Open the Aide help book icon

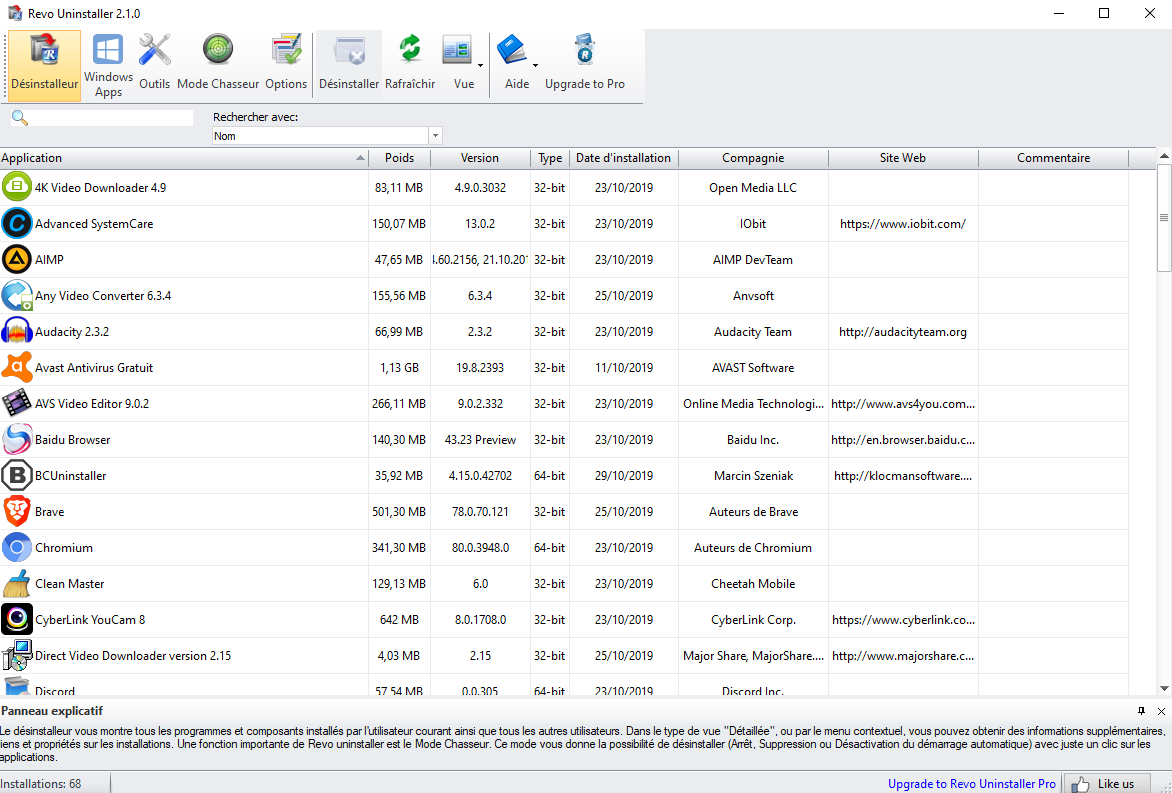[x=512, y=51]
